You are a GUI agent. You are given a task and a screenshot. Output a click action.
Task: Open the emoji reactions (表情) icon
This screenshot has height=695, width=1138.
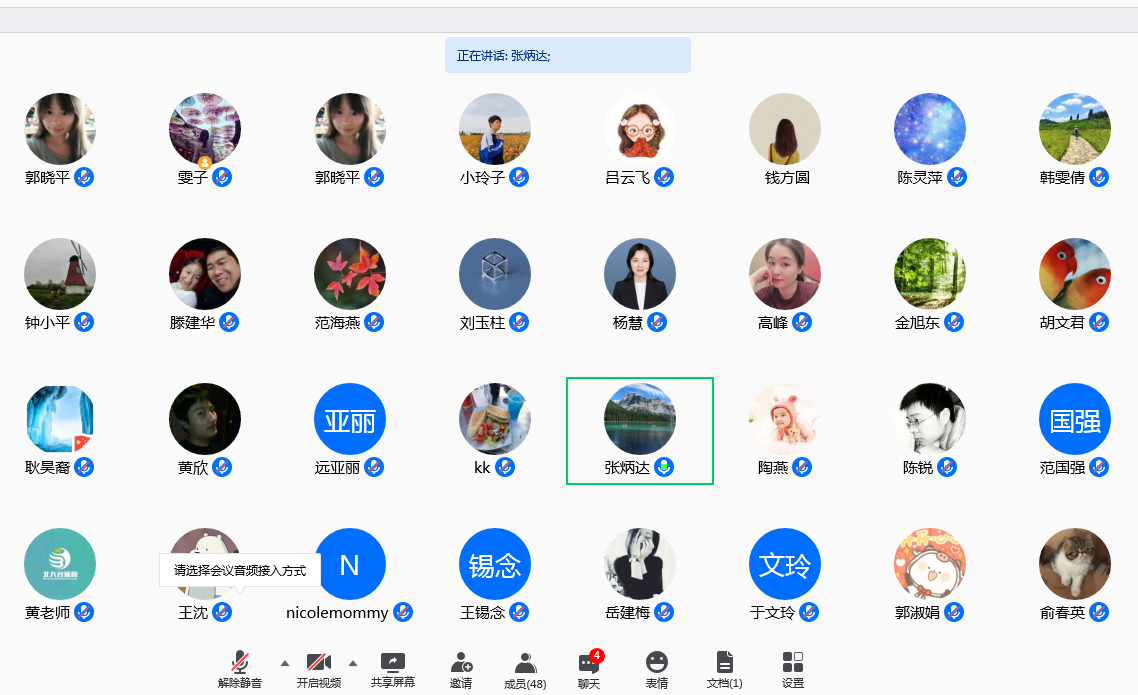[x=657, y=663]
